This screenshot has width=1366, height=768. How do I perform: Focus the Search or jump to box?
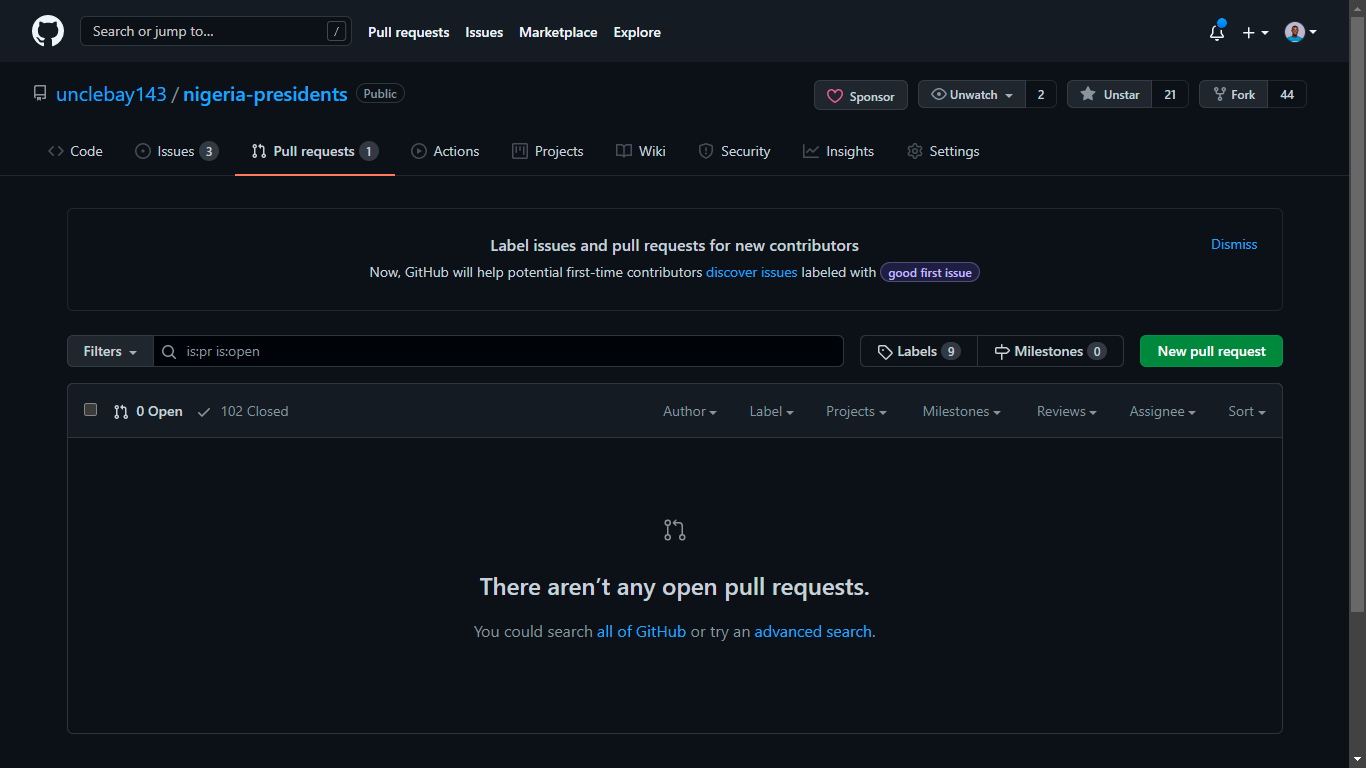pyautogui.click(x=216, y=31)
